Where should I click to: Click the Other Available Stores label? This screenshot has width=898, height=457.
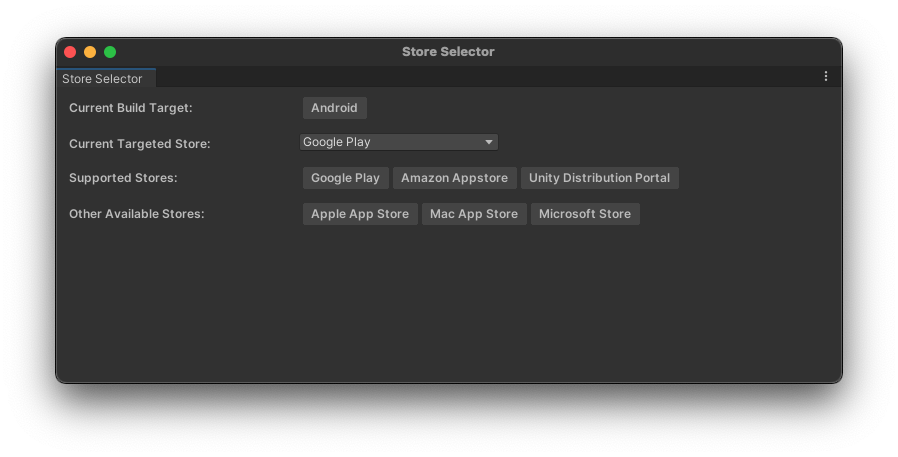coord(136,214)
